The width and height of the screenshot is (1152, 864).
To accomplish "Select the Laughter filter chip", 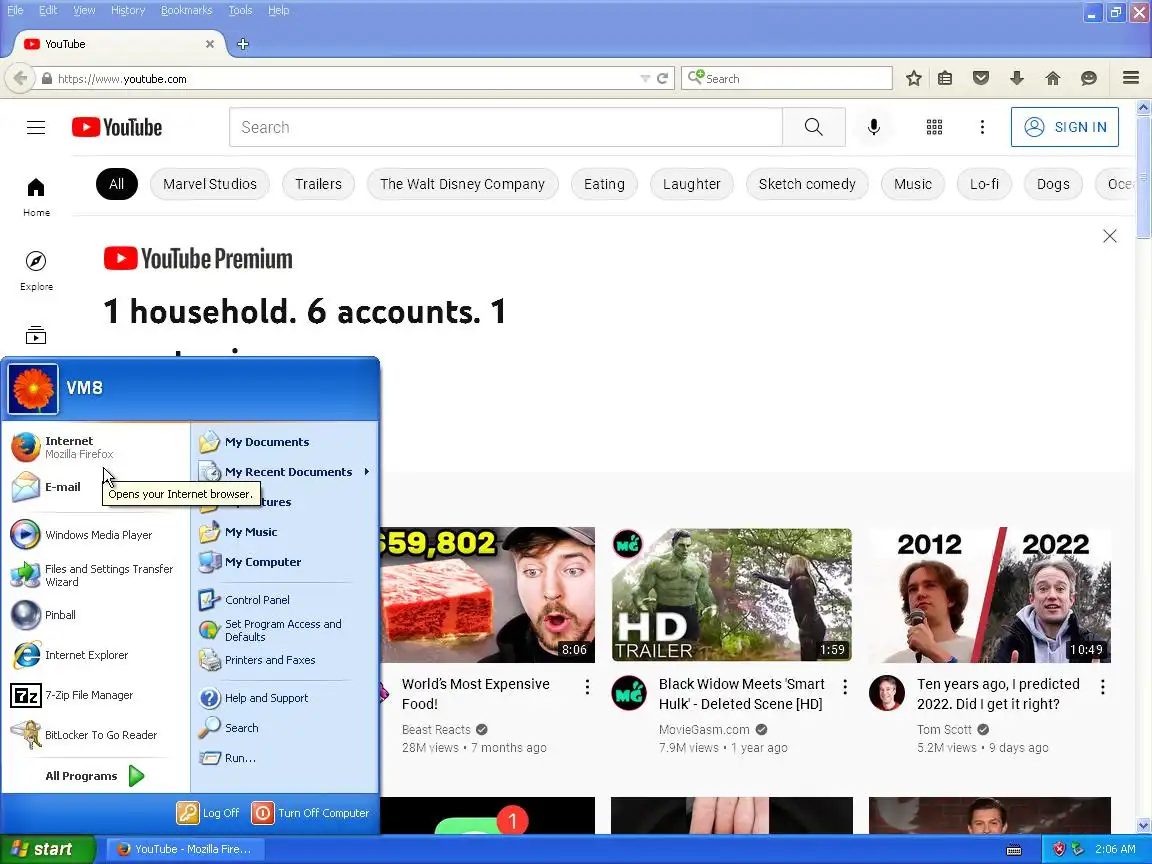I will 691,184.
